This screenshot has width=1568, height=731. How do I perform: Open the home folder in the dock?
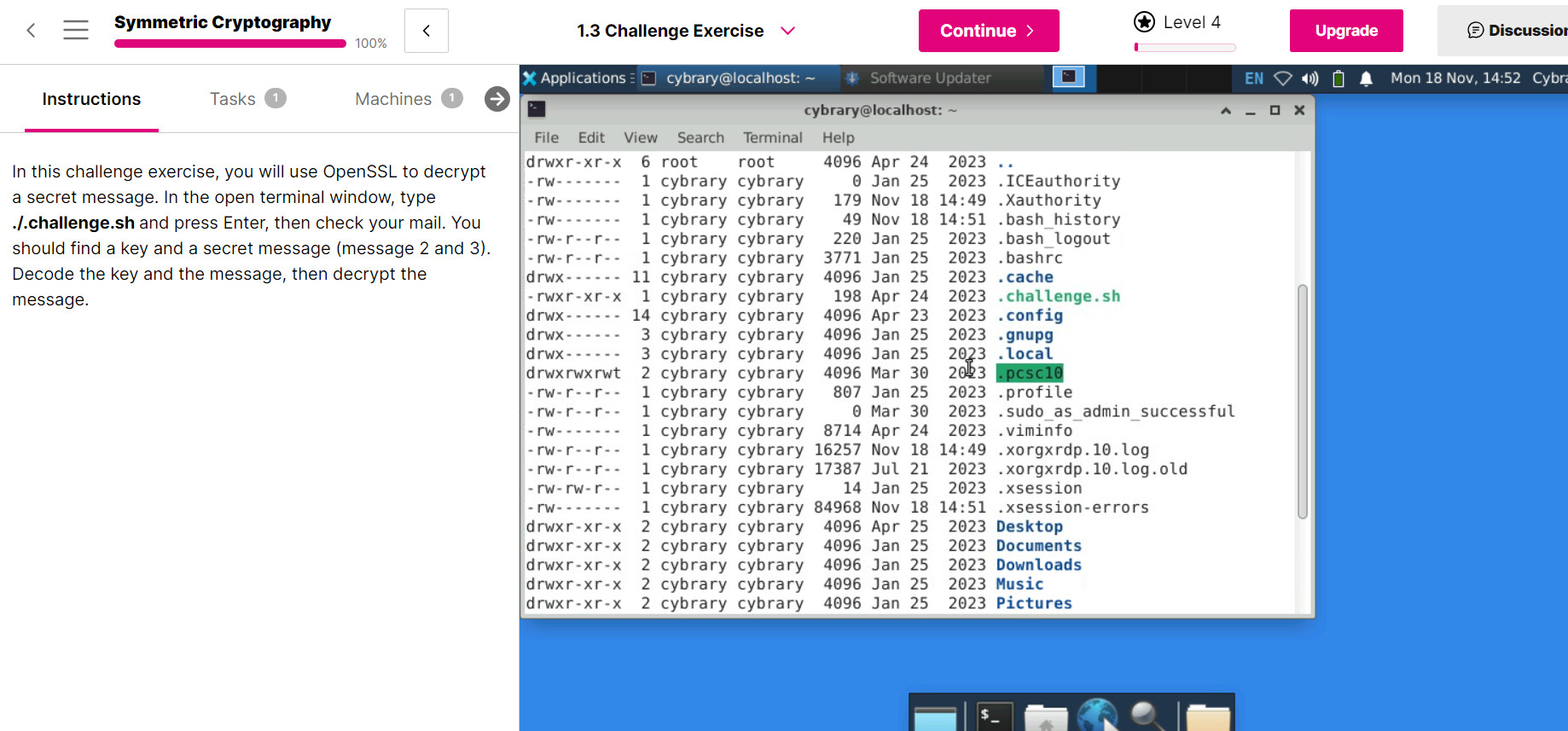(x=1046, y=718)
